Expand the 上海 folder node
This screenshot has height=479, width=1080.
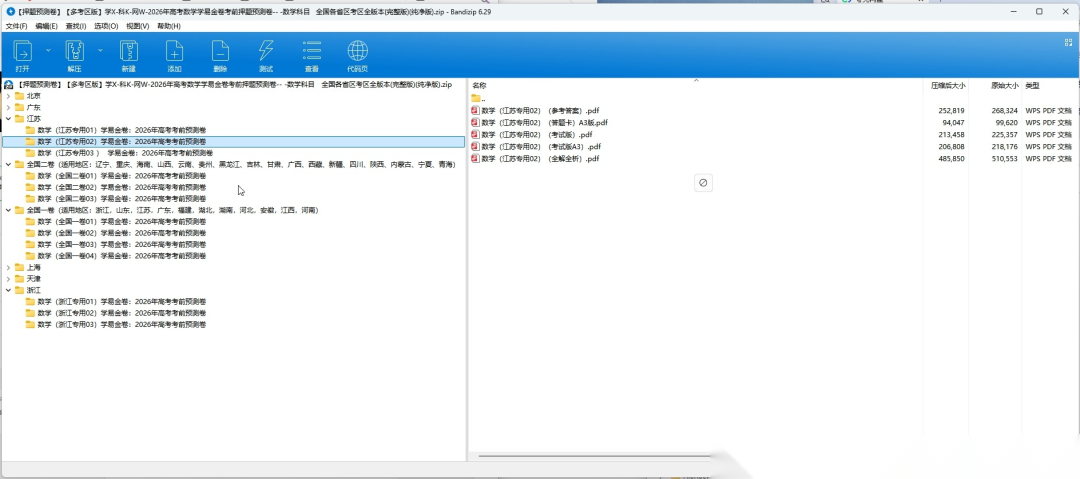[x=8, y=267]
